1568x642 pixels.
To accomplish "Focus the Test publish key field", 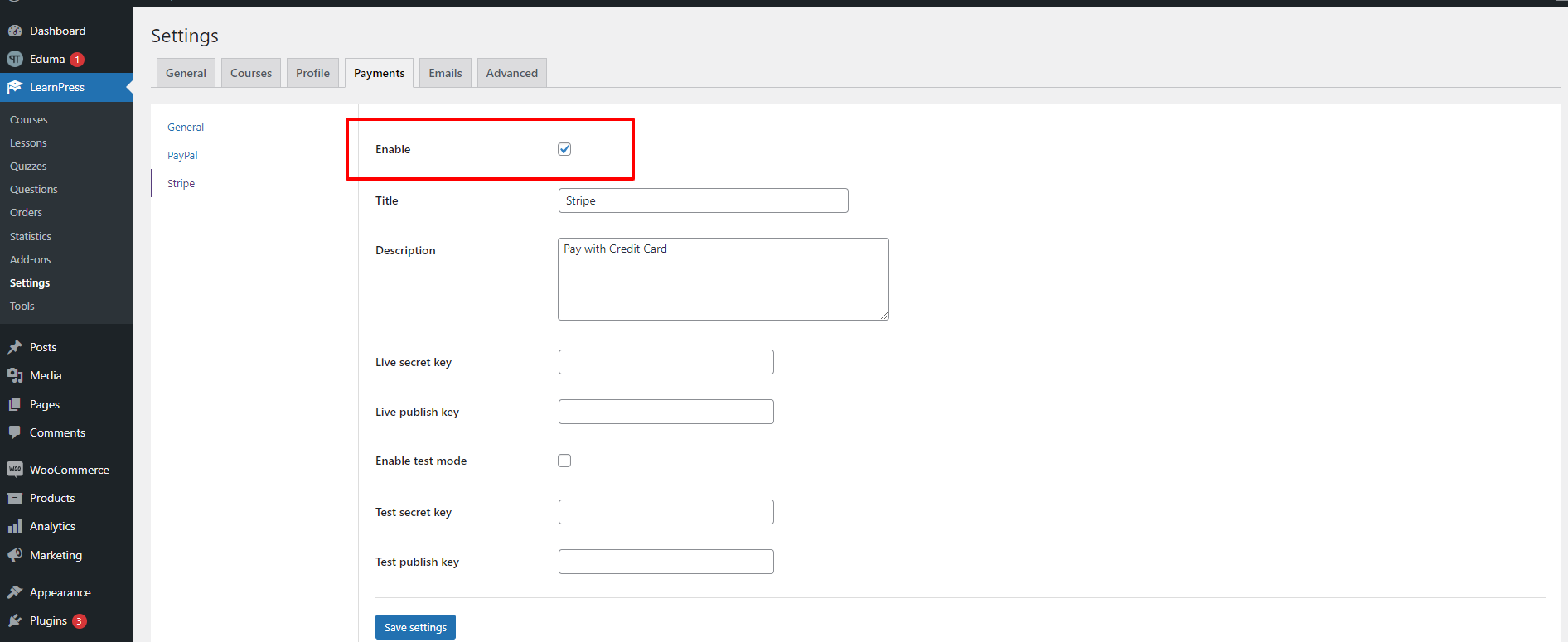I will pos(666,562).
